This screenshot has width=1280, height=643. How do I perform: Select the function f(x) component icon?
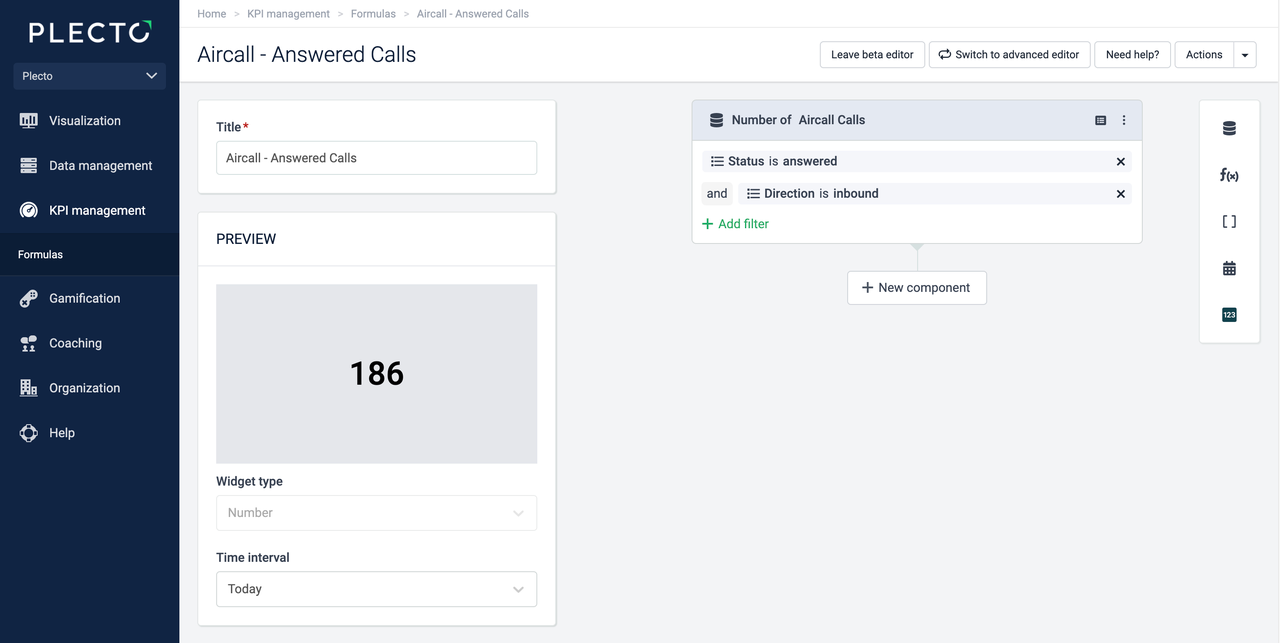(x=1229, y=175)
